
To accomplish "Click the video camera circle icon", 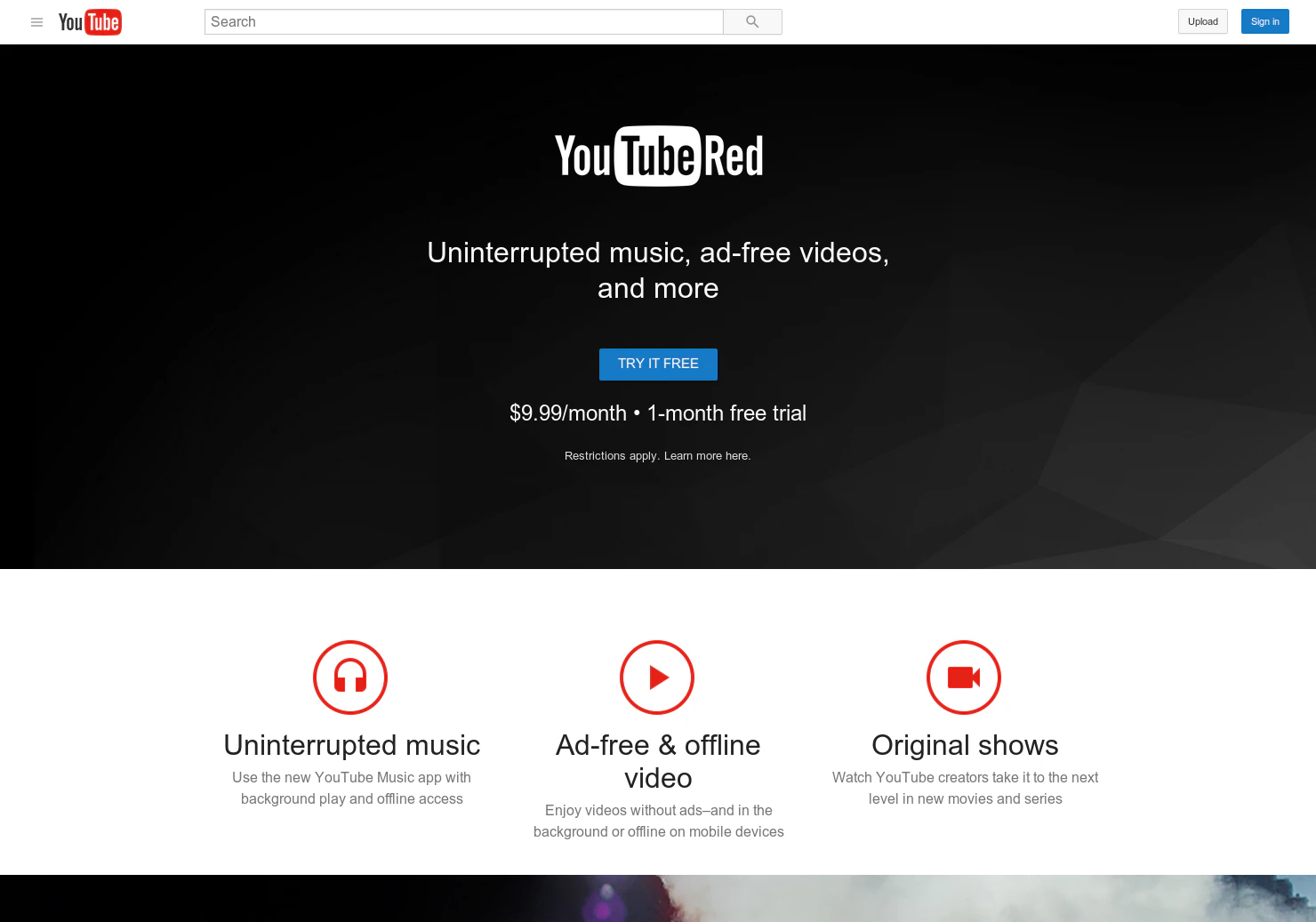I will pos(964,677).
